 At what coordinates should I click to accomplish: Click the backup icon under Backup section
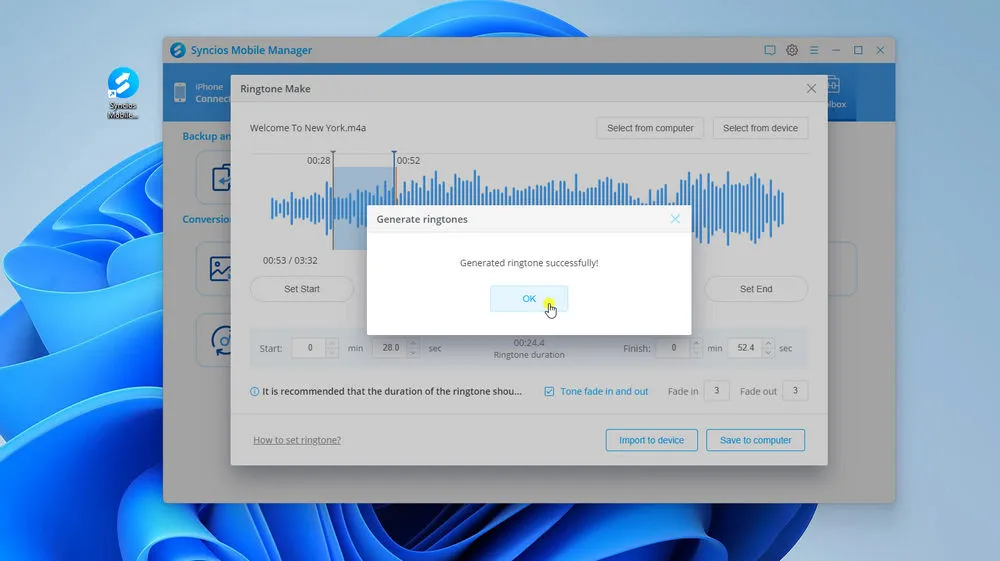pyautogui.click(x=221, y=177)
